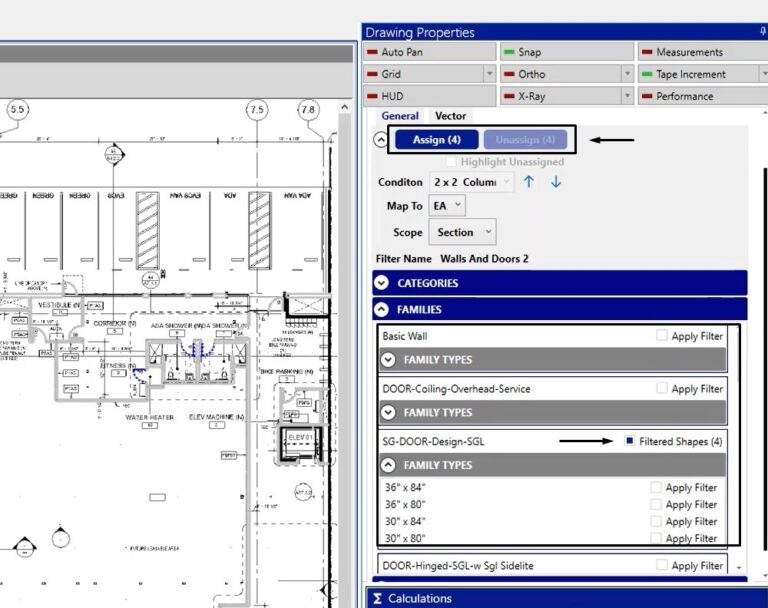Click the Unassign (4) button
The image size is (768, 608).
525,140
